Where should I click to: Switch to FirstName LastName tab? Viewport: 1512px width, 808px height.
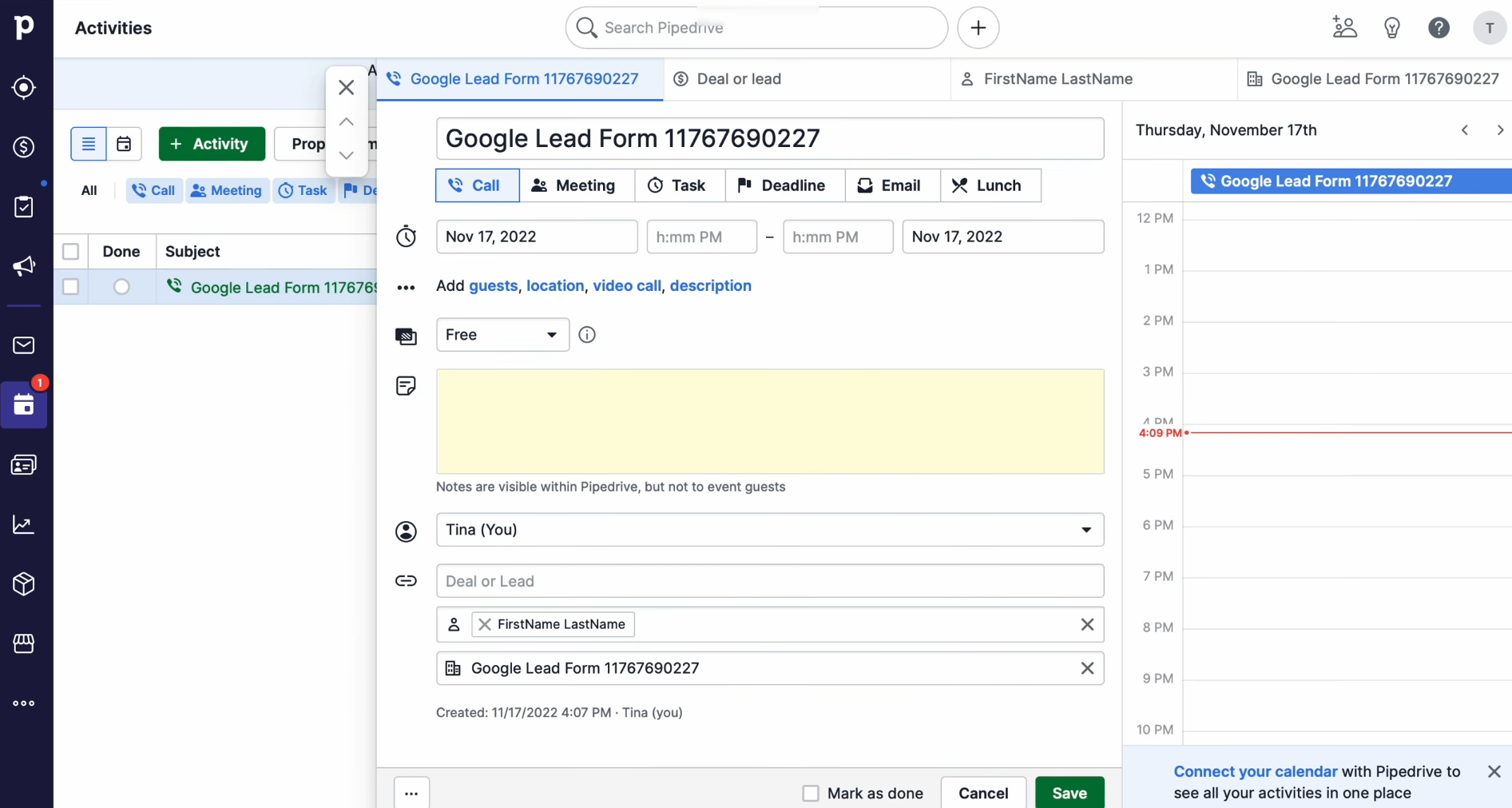point(1094,79)
